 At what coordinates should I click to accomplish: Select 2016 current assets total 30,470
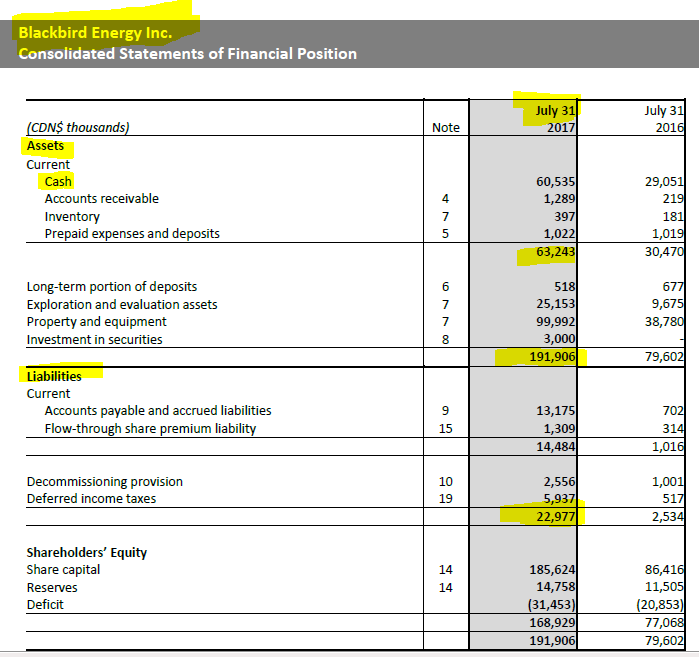664,252
